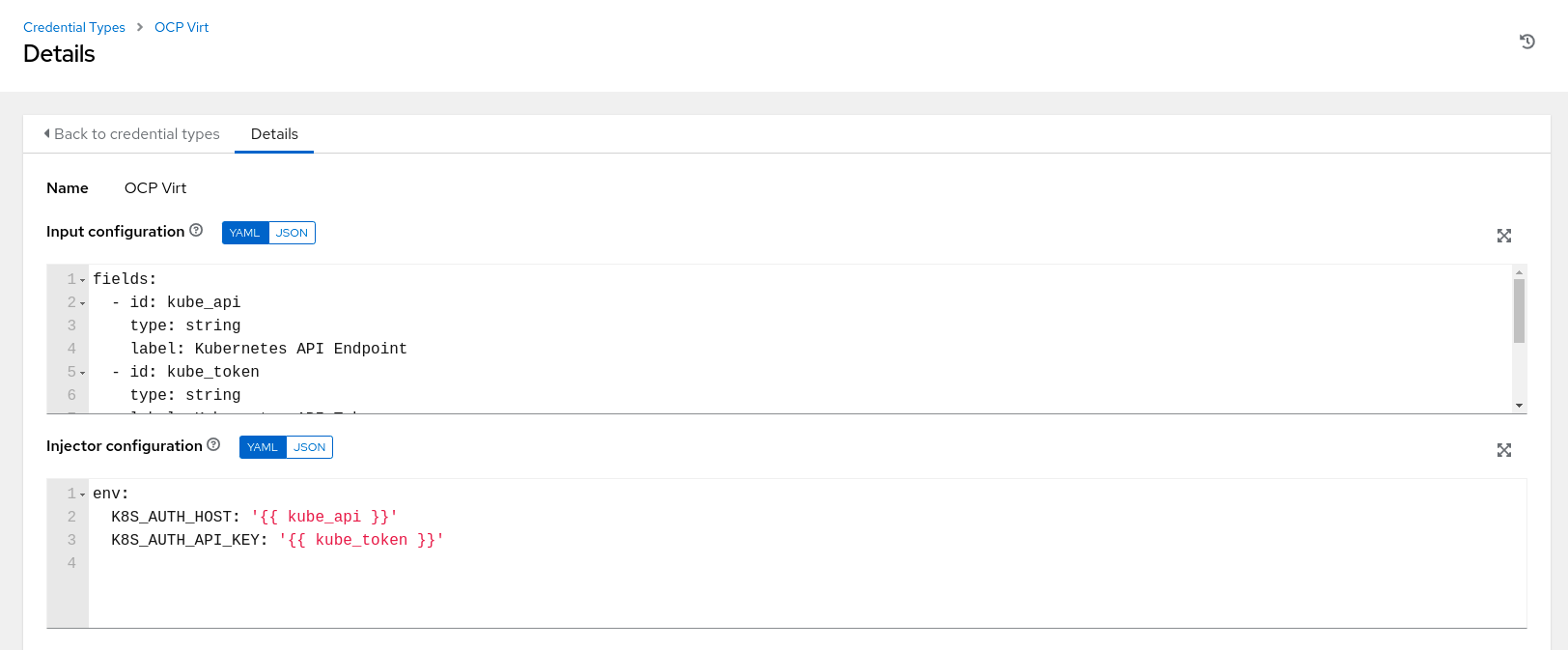The height and width of the screenshot is (650, 1568).
Task: Switch Injector configuration to YAML view
Action: (x=263, y=447)
